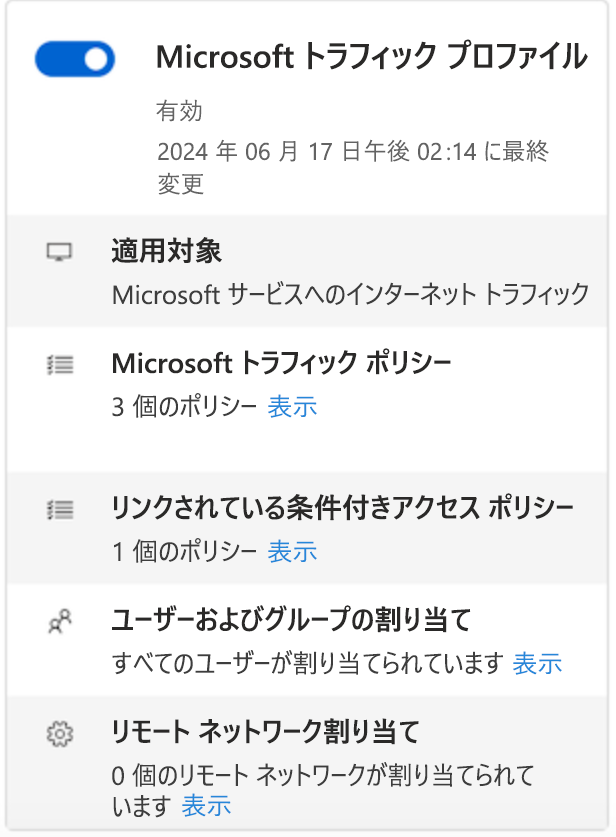Click the gear icon for リモート ネットワーク割り当て
Screen dimensions: 616x837
point(60,731)
